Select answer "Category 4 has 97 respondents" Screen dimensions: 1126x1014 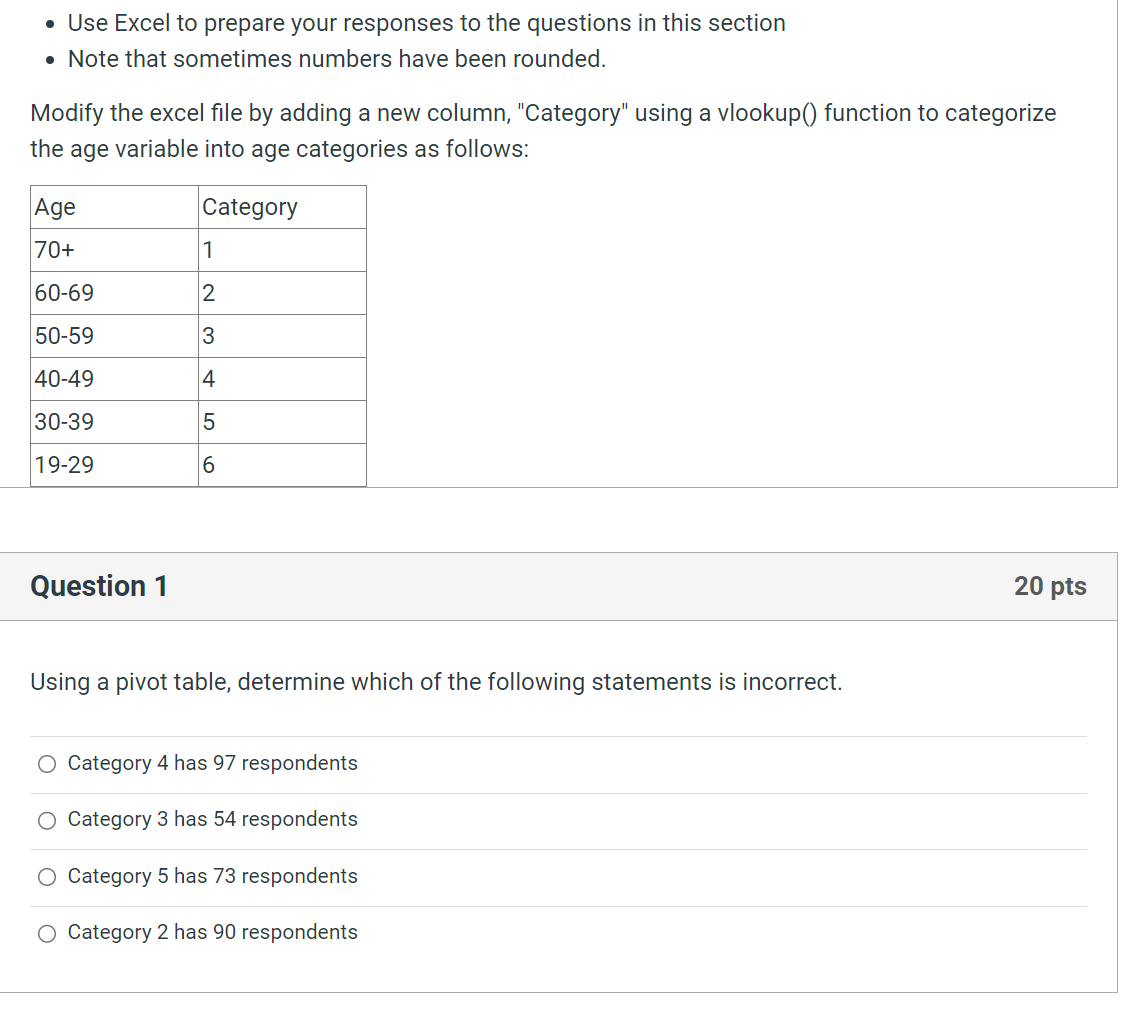coord(46,763)
